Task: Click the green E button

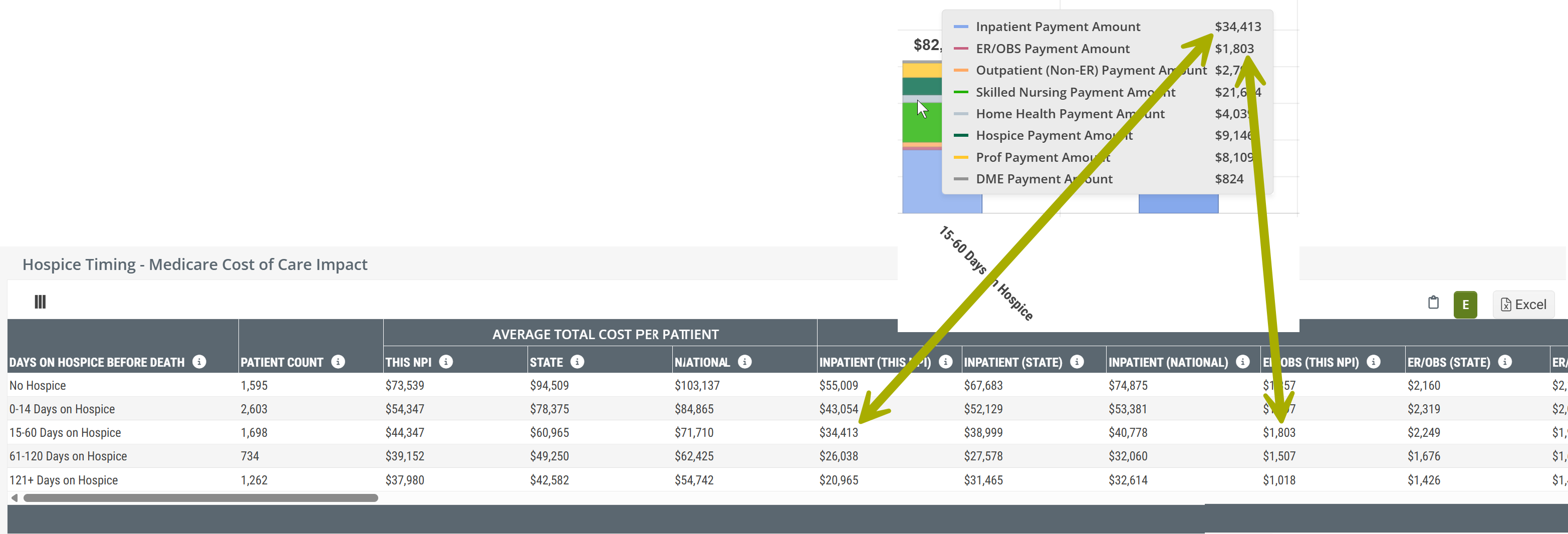Action: pos(1464,305)
